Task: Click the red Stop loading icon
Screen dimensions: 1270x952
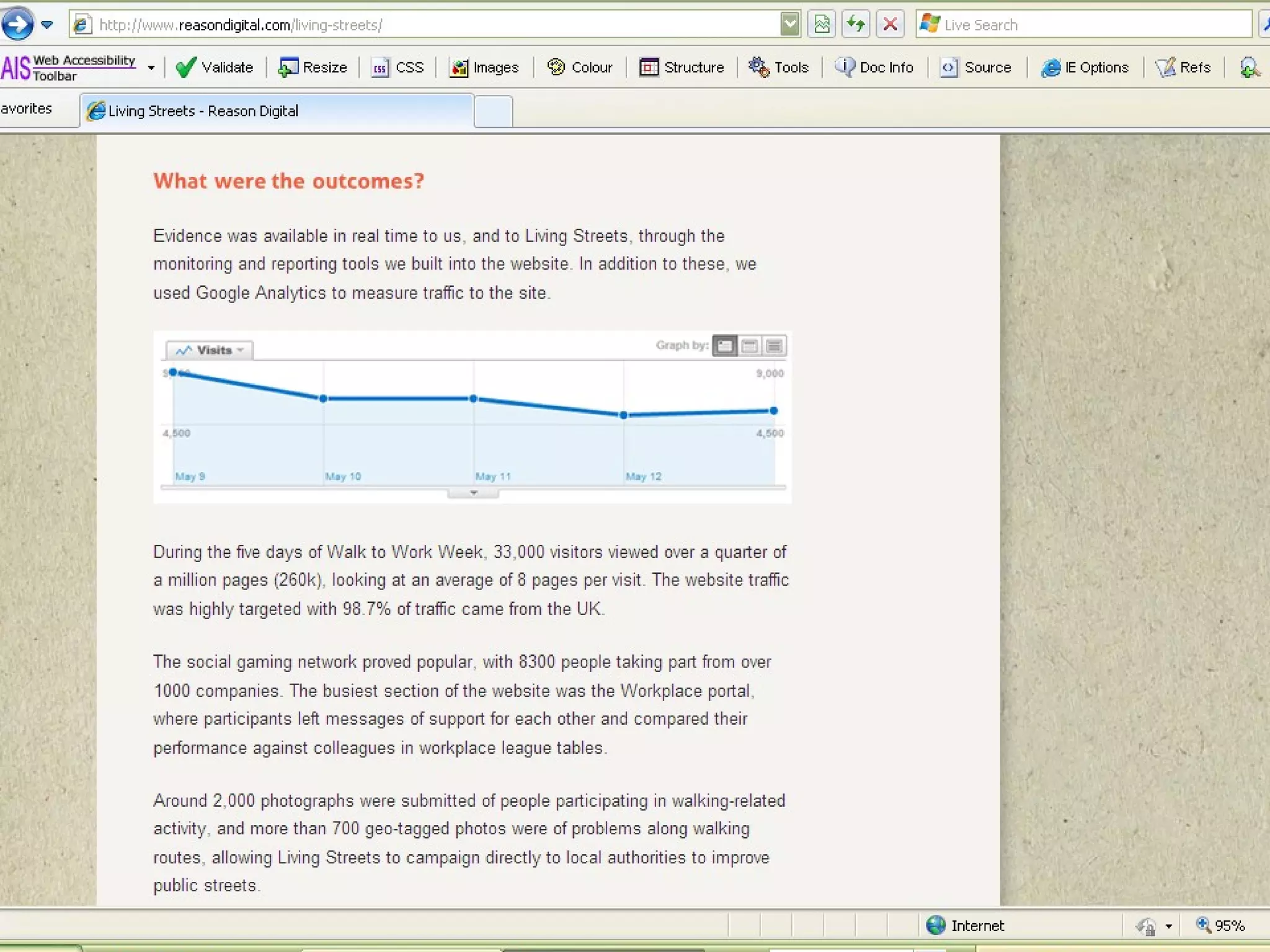Action: [890, 24]
